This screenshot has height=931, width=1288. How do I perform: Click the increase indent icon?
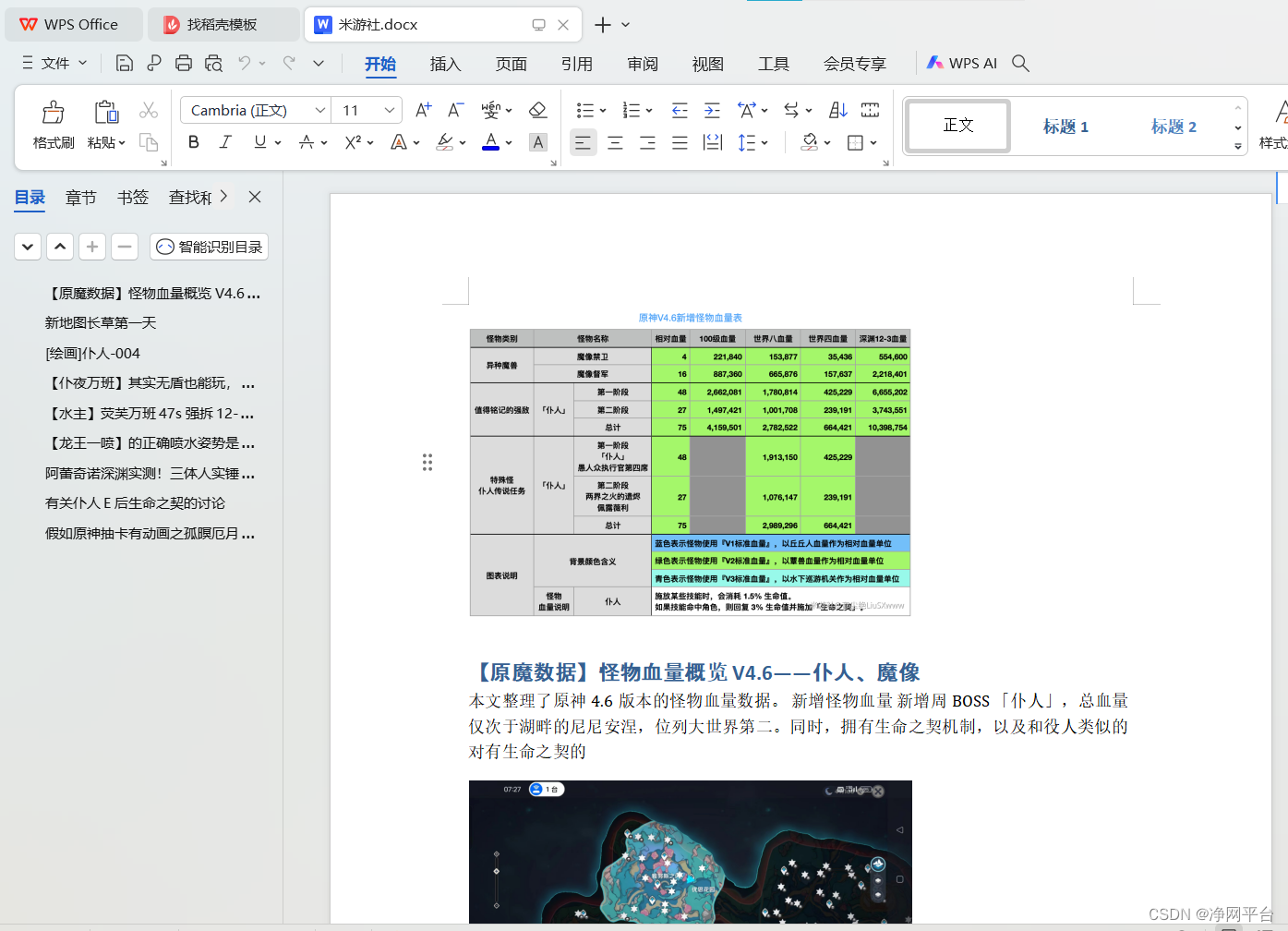click(712, 111)
